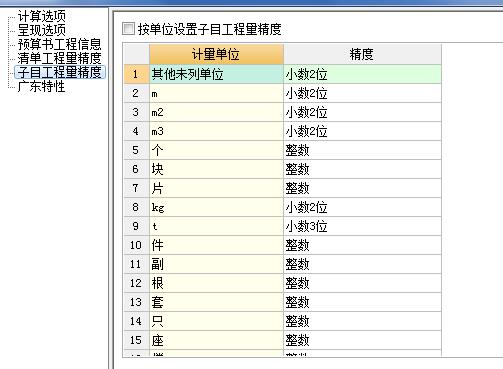Image resolution: width=503 pixels, height=369 pixels.
Task: Select the kg unit cell
Action: point(216,207)
